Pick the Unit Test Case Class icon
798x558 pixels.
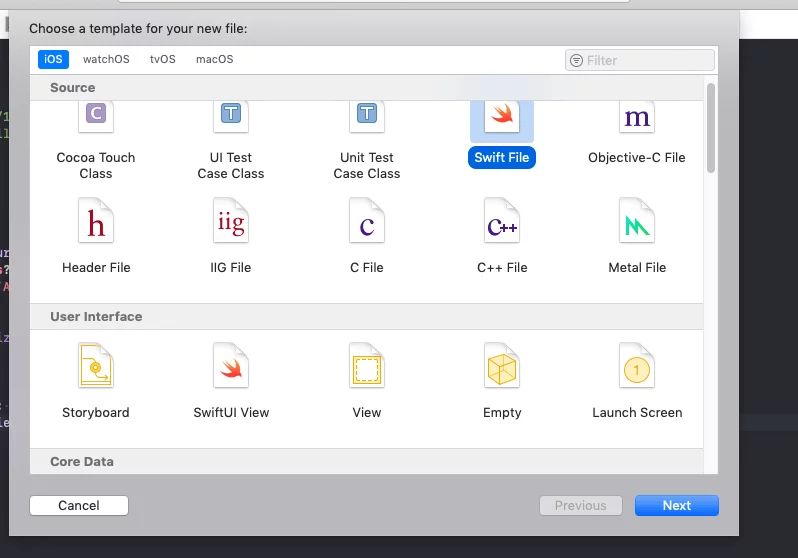[367, 117]
